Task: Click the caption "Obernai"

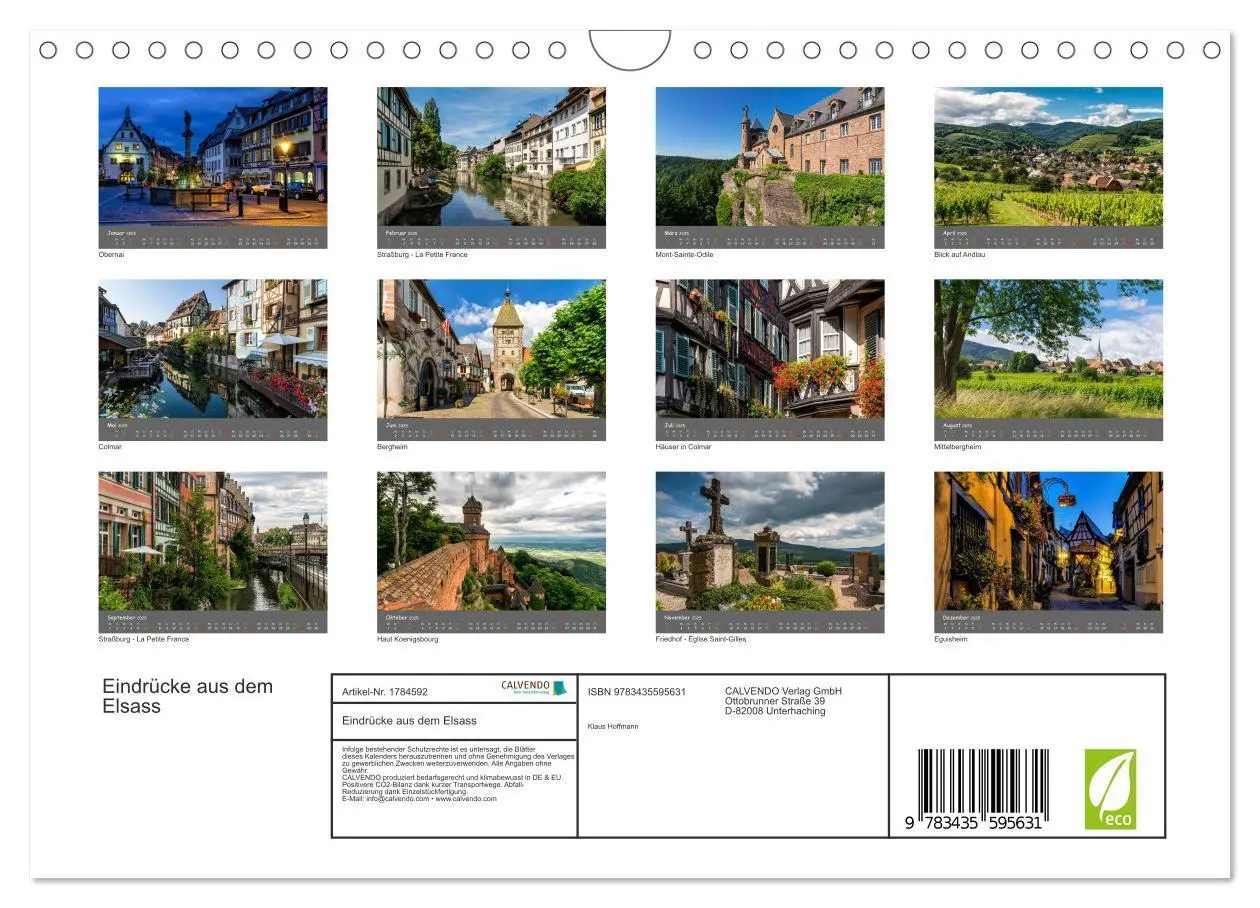Action: point(111,255)
